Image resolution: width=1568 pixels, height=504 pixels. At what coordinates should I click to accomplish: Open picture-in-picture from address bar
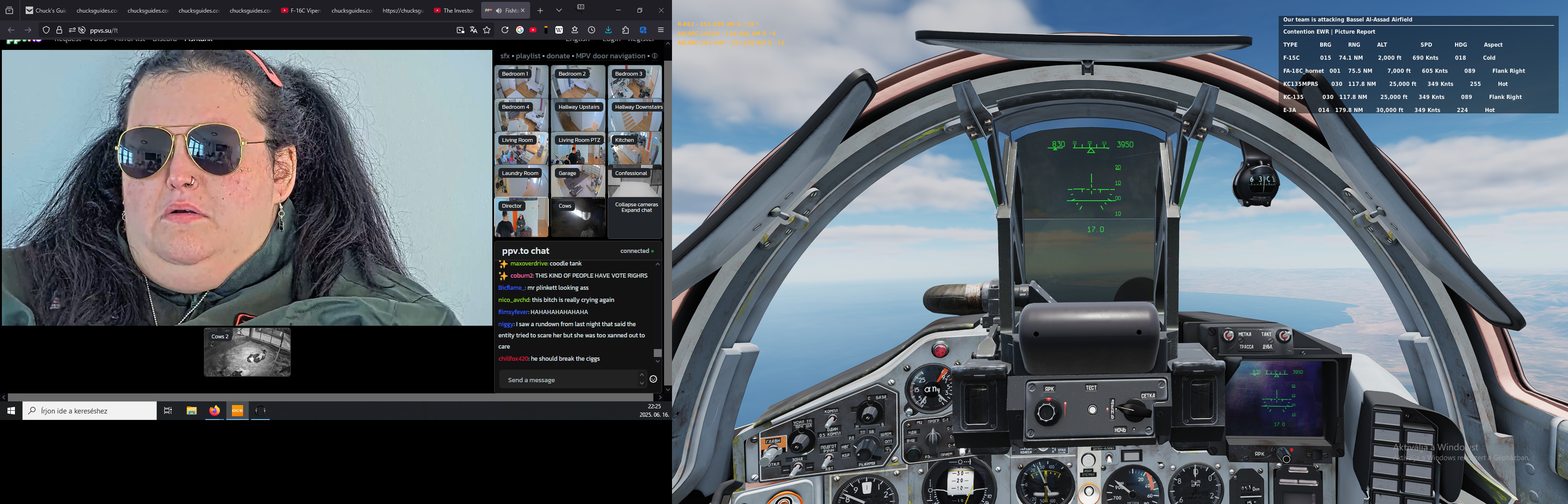tap(460, 30)
